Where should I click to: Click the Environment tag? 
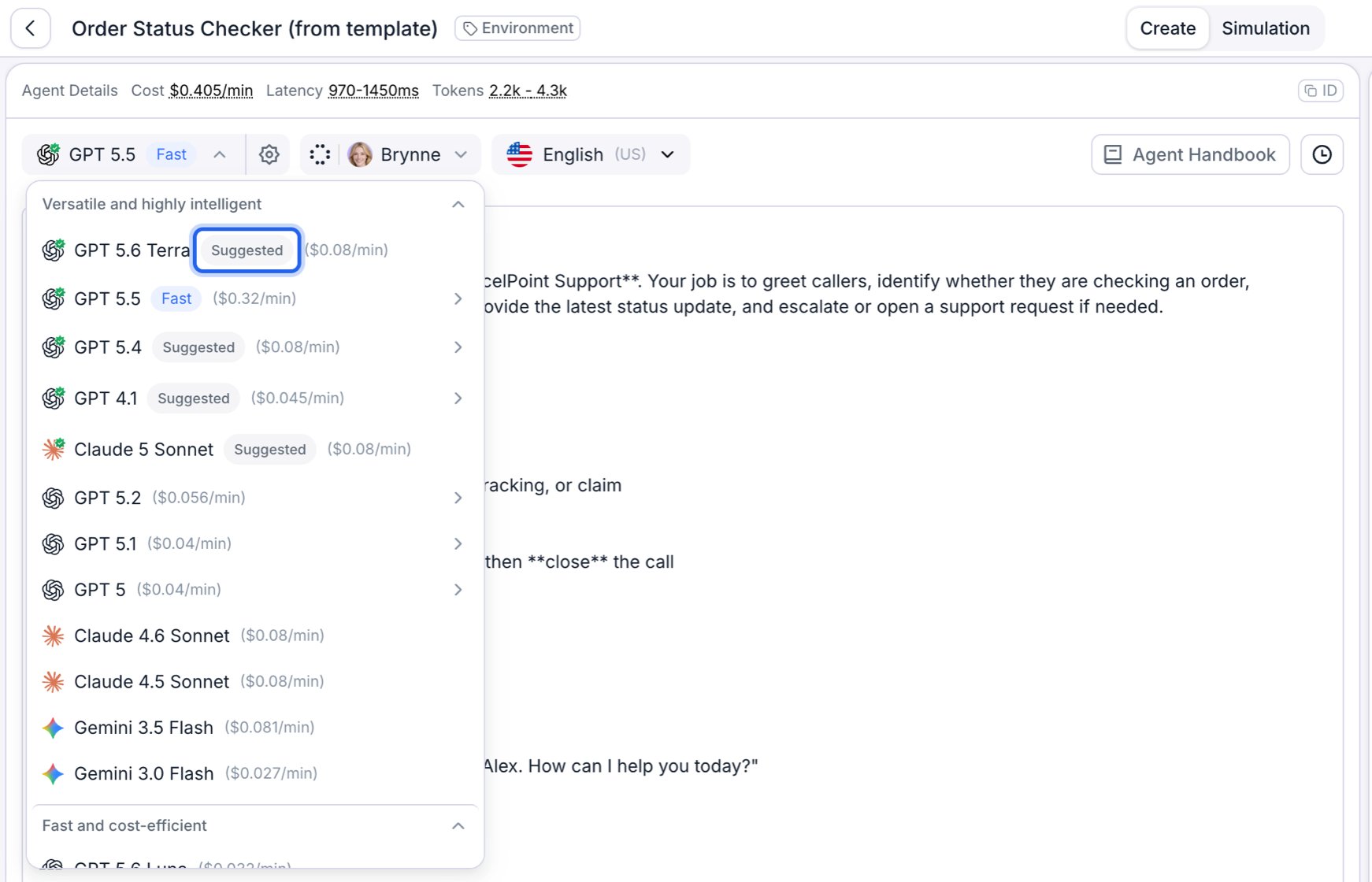click(x=517, y=28)
